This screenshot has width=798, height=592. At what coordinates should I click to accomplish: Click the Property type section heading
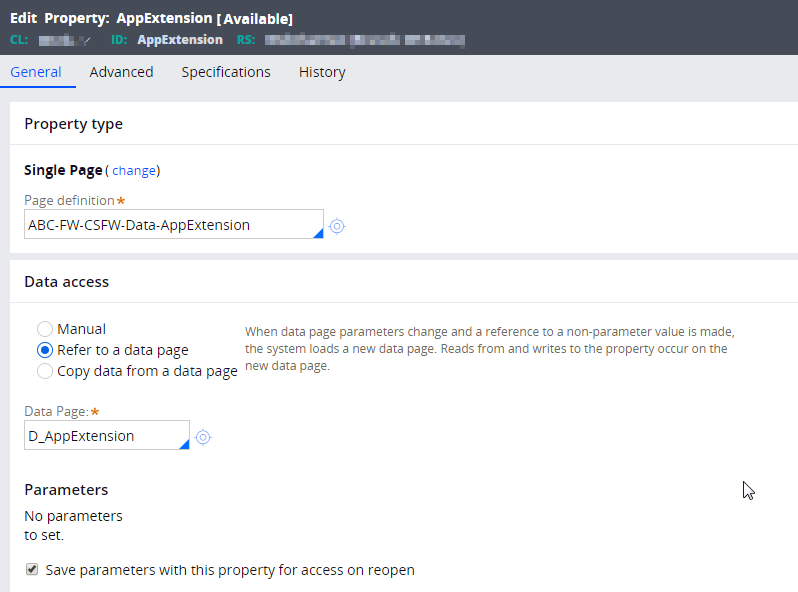(74, 124)
